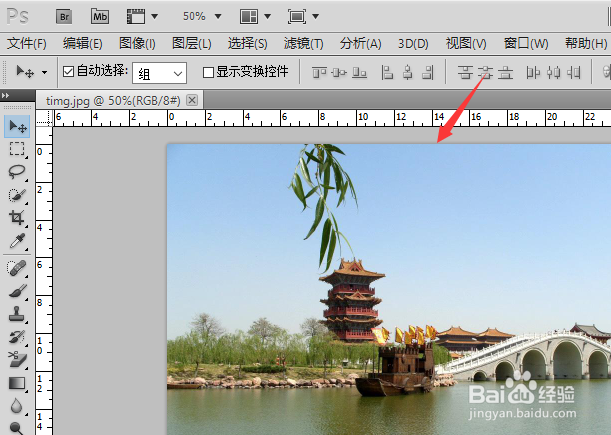Open the 视图(V) menu

[466, 43]
